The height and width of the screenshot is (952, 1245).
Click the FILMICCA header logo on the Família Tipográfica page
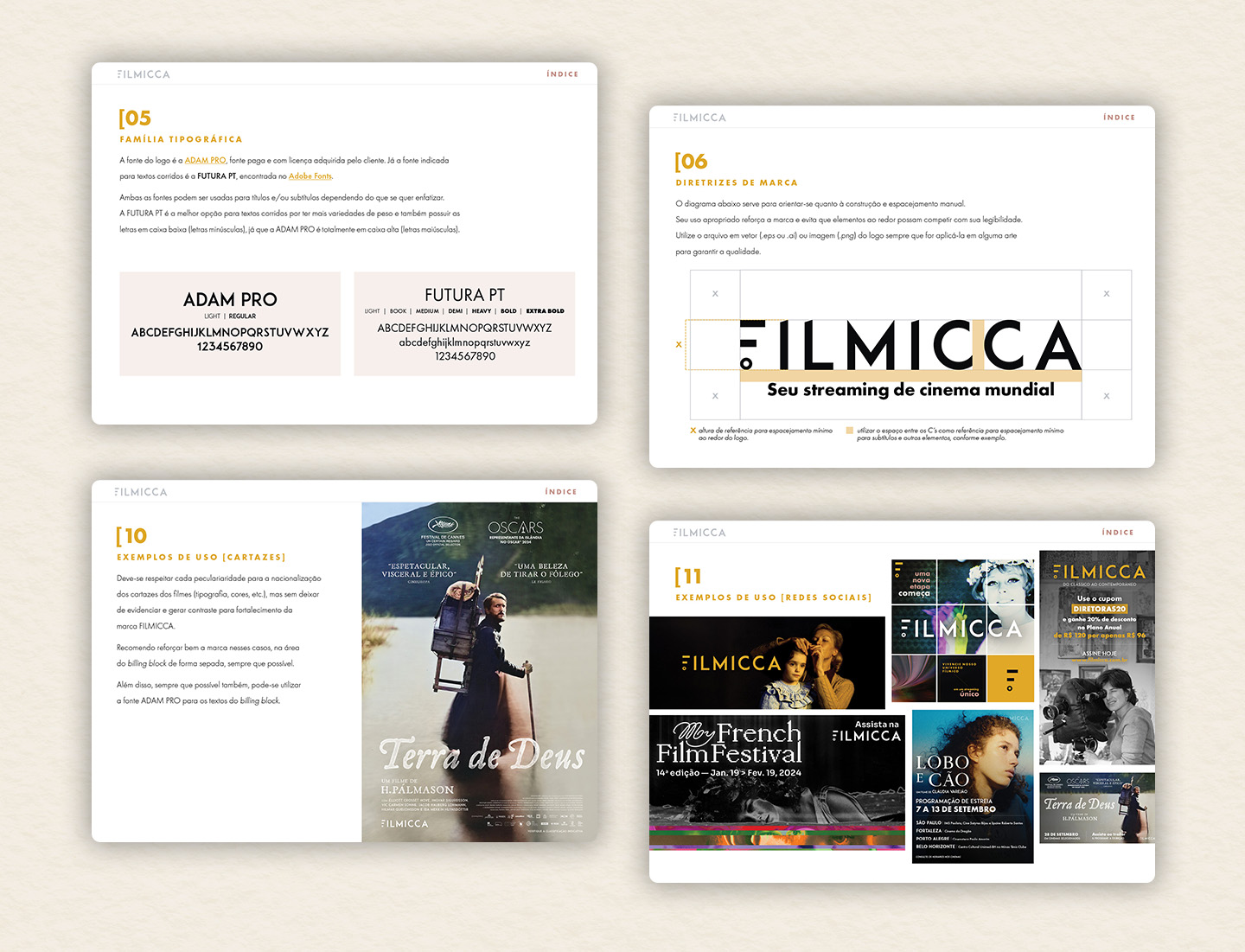coord(144,74)
